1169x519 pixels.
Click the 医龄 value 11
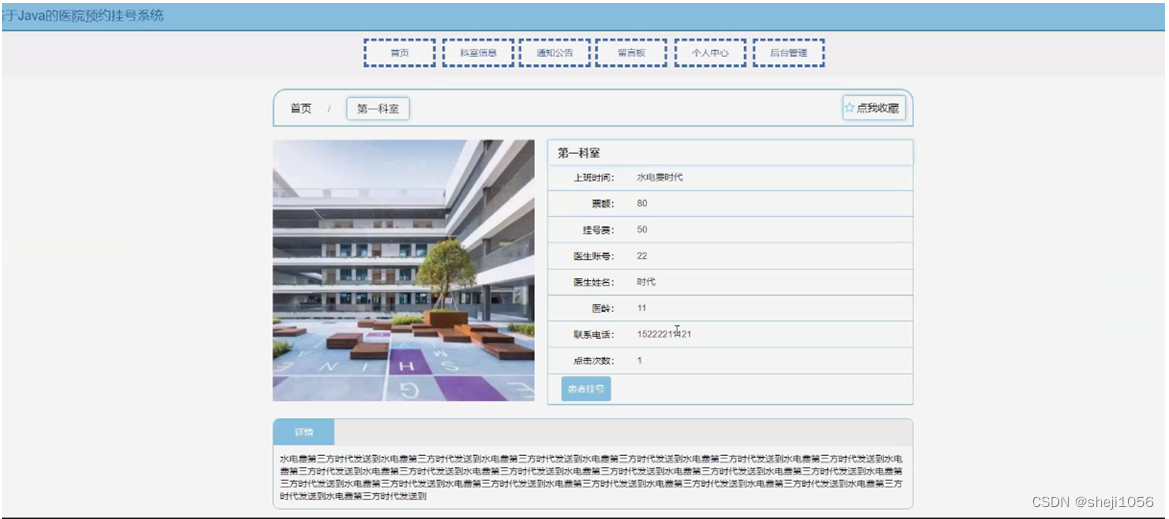pyautogui.click(x=642, y=308)
